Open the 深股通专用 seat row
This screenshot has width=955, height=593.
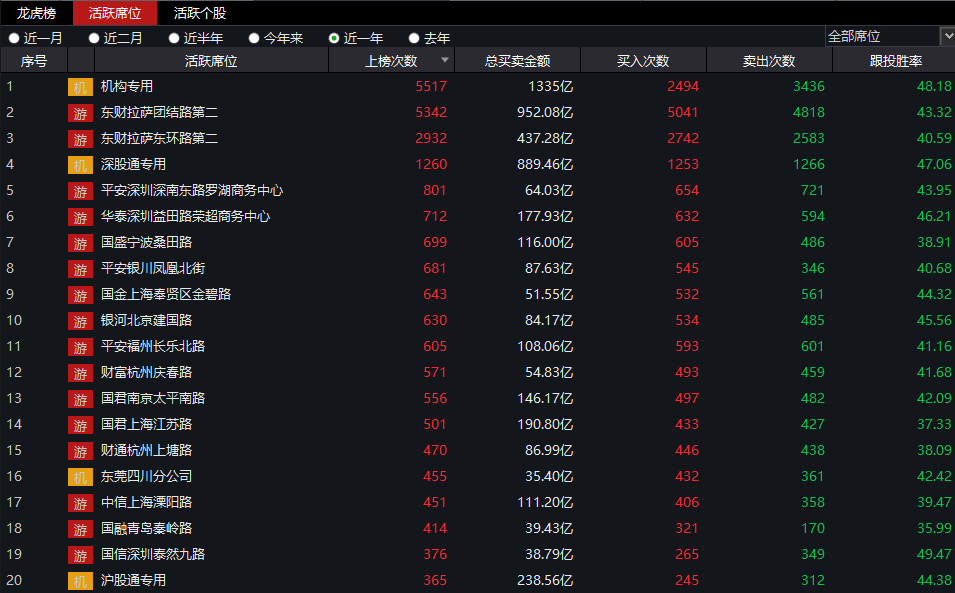(x=478, y=164)
